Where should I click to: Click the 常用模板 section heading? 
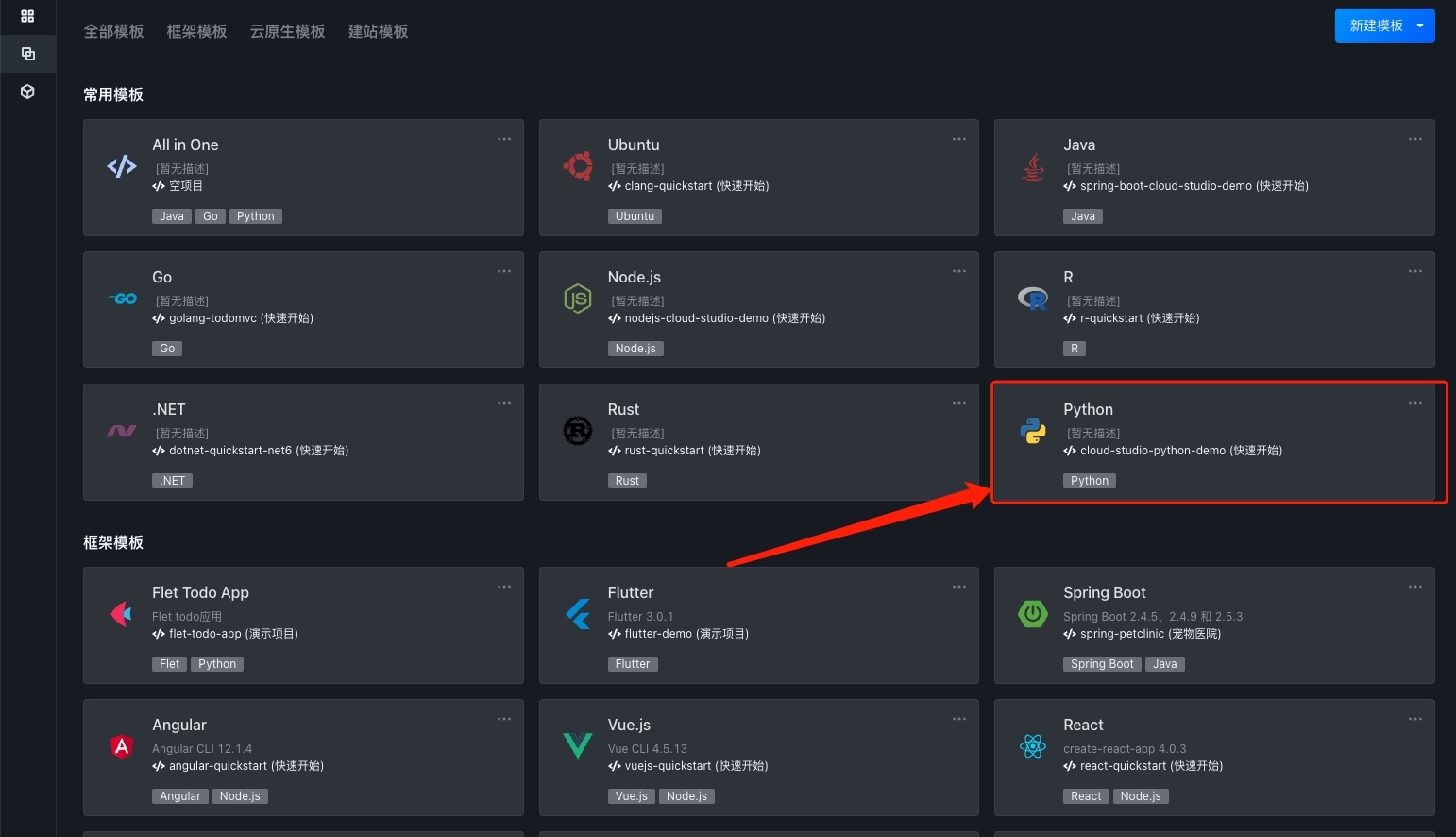coord(113,94)
